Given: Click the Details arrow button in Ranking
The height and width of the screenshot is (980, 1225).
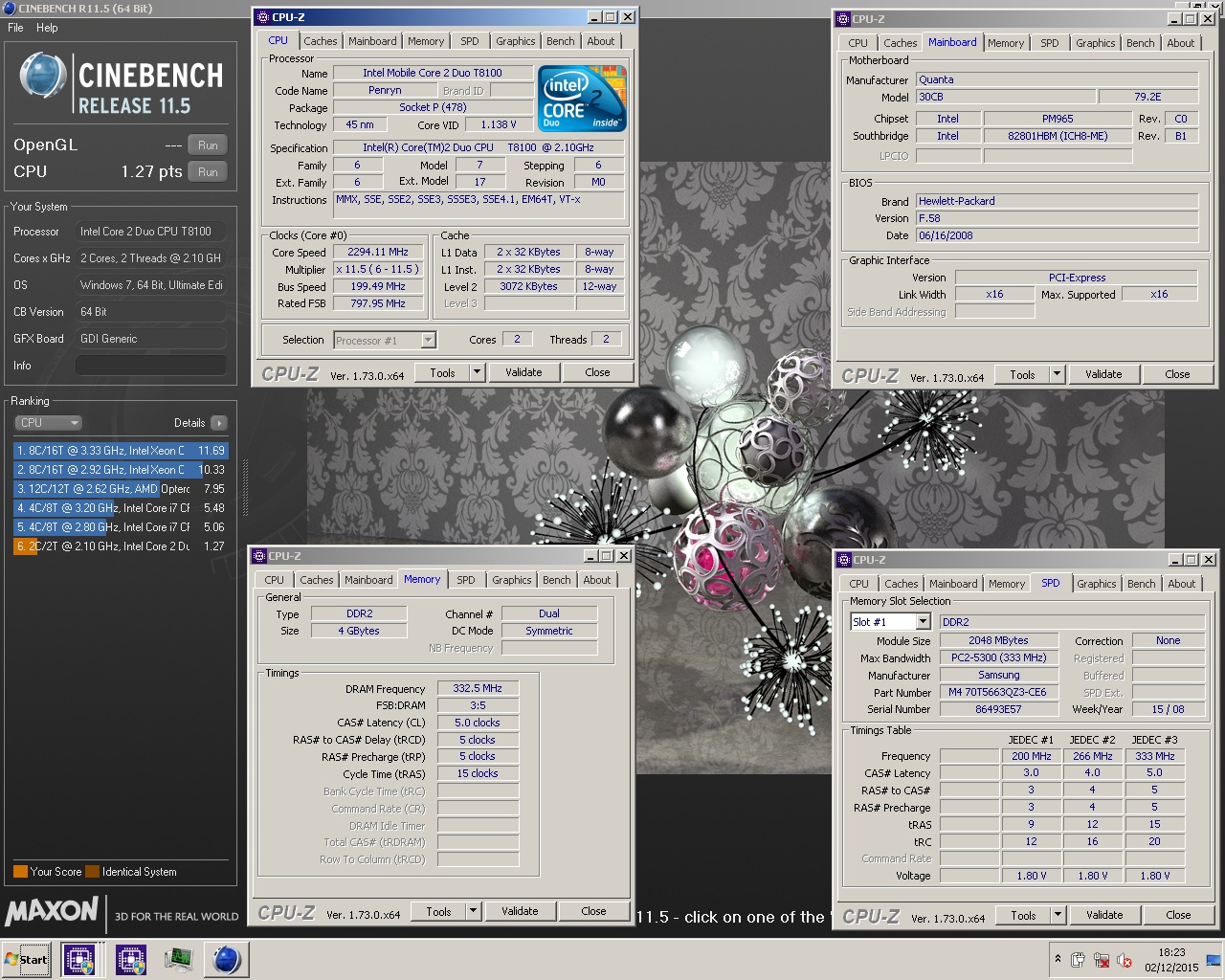Looking at the screenshot, I should pyautogui.click(x=218, y=423).
